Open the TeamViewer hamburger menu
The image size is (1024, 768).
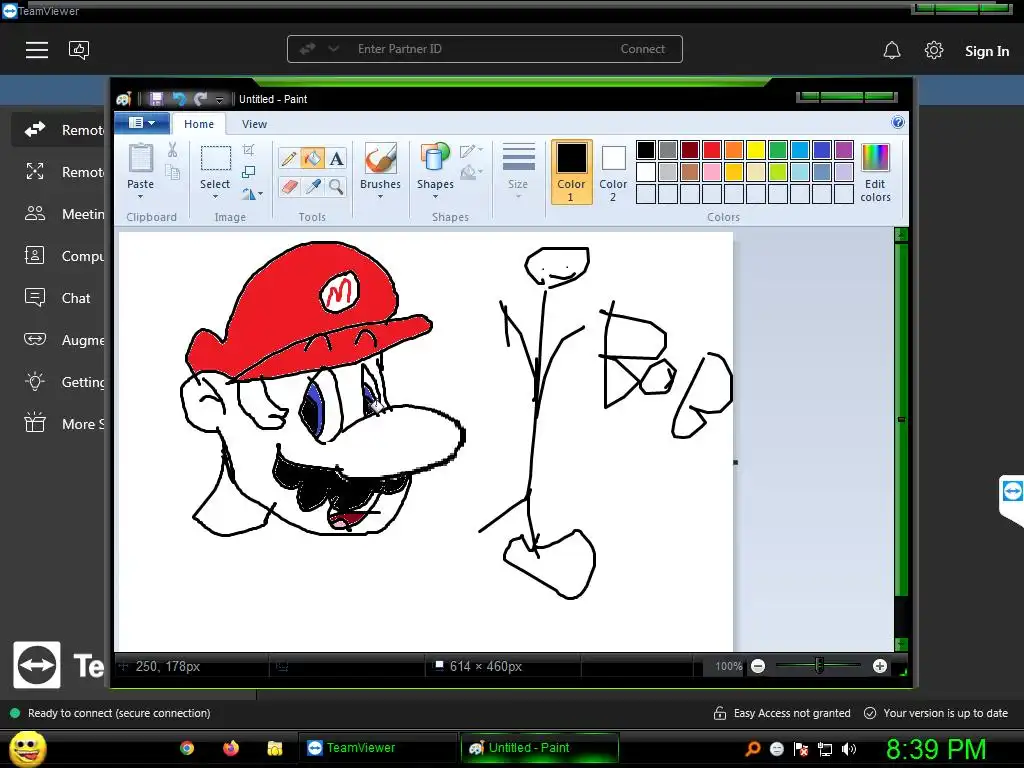pyautogui.click(x=37, y=50)
